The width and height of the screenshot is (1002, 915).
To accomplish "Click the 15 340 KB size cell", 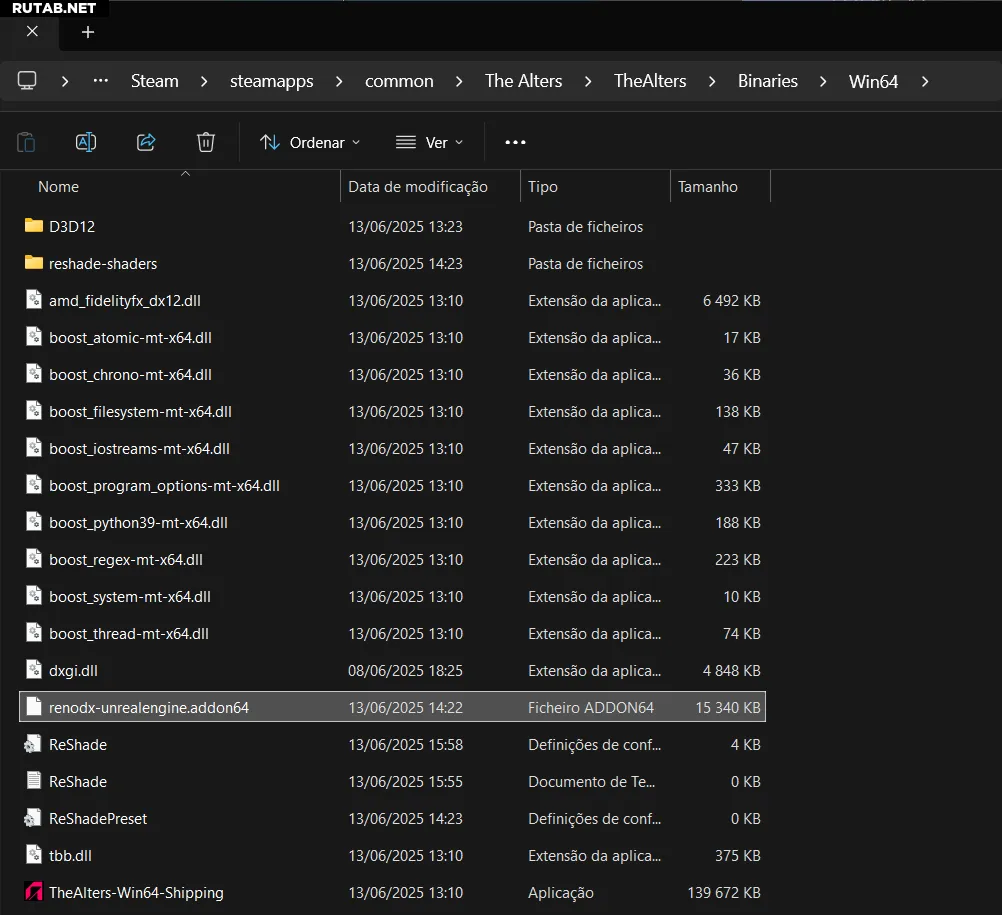I will click(x=728, y=707).
